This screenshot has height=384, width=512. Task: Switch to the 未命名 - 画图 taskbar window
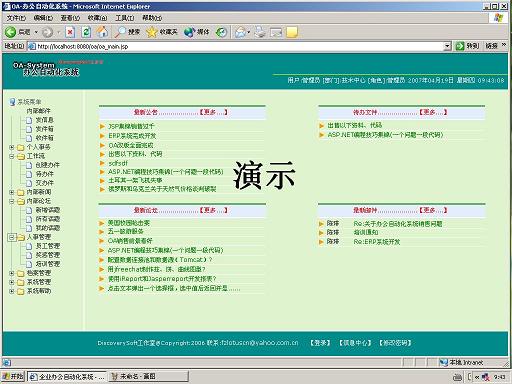148,377
